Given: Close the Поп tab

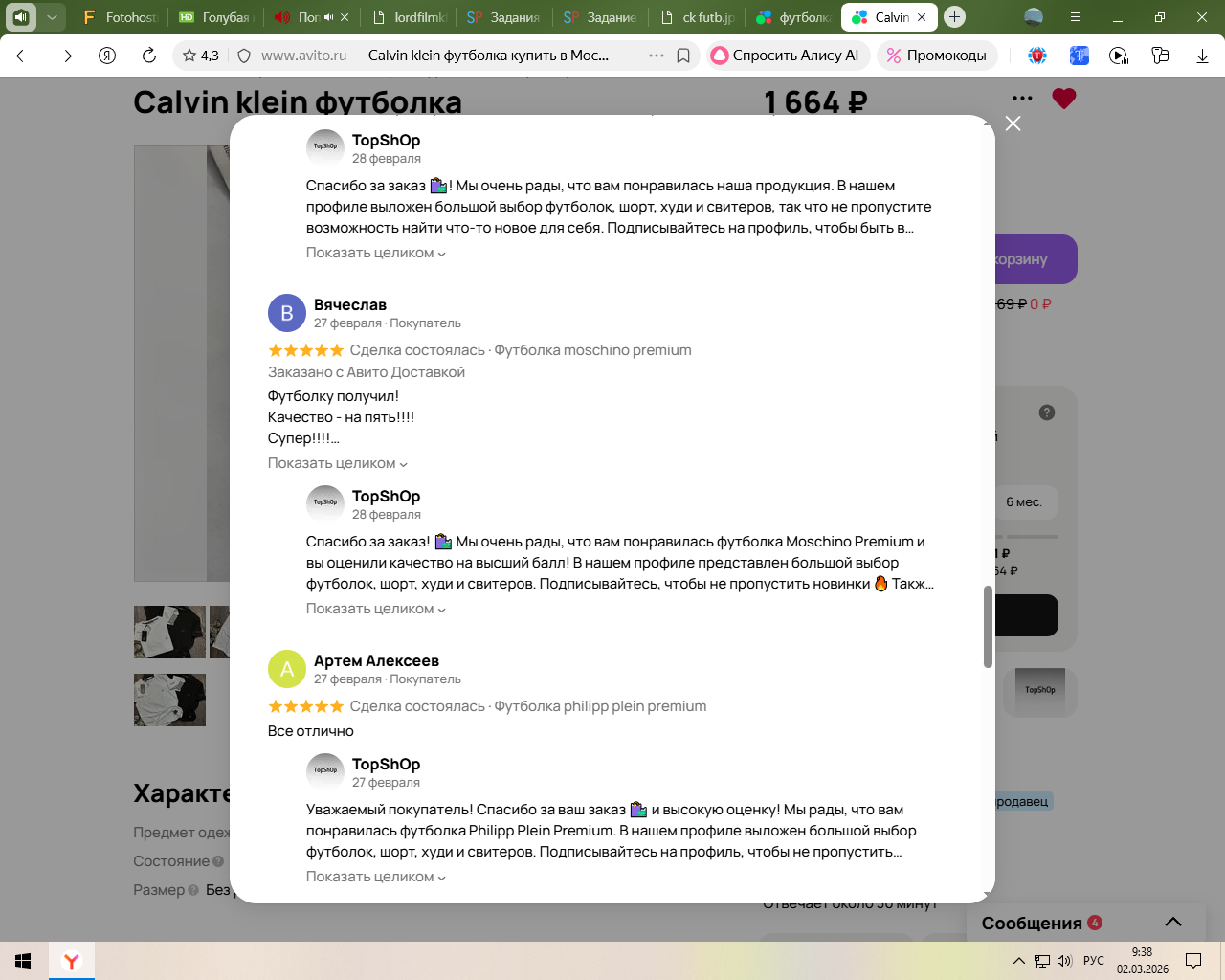Looking at the screenshot, I should tap(345, 17).
